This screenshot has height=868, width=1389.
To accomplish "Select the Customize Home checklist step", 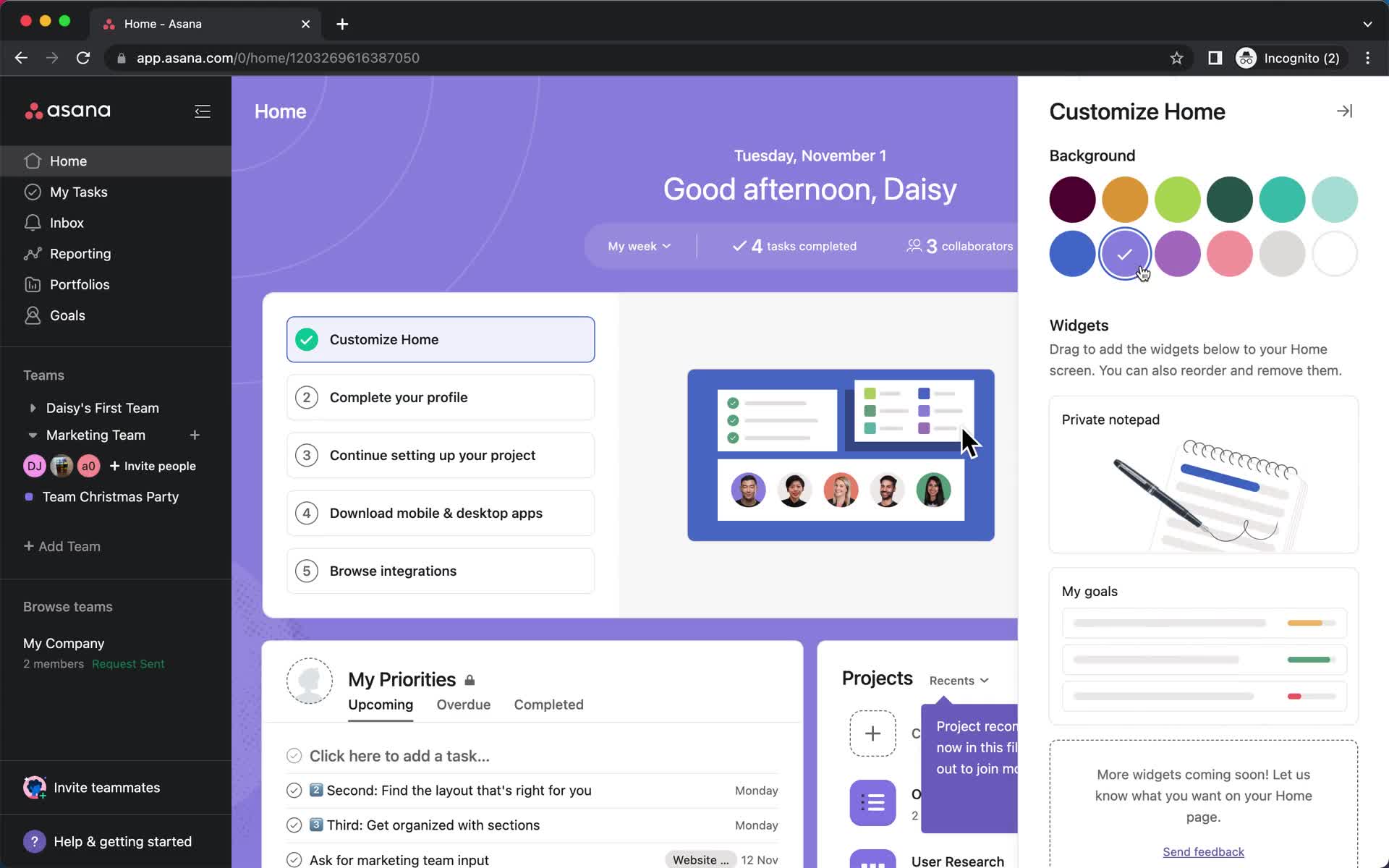I will 441,339.
